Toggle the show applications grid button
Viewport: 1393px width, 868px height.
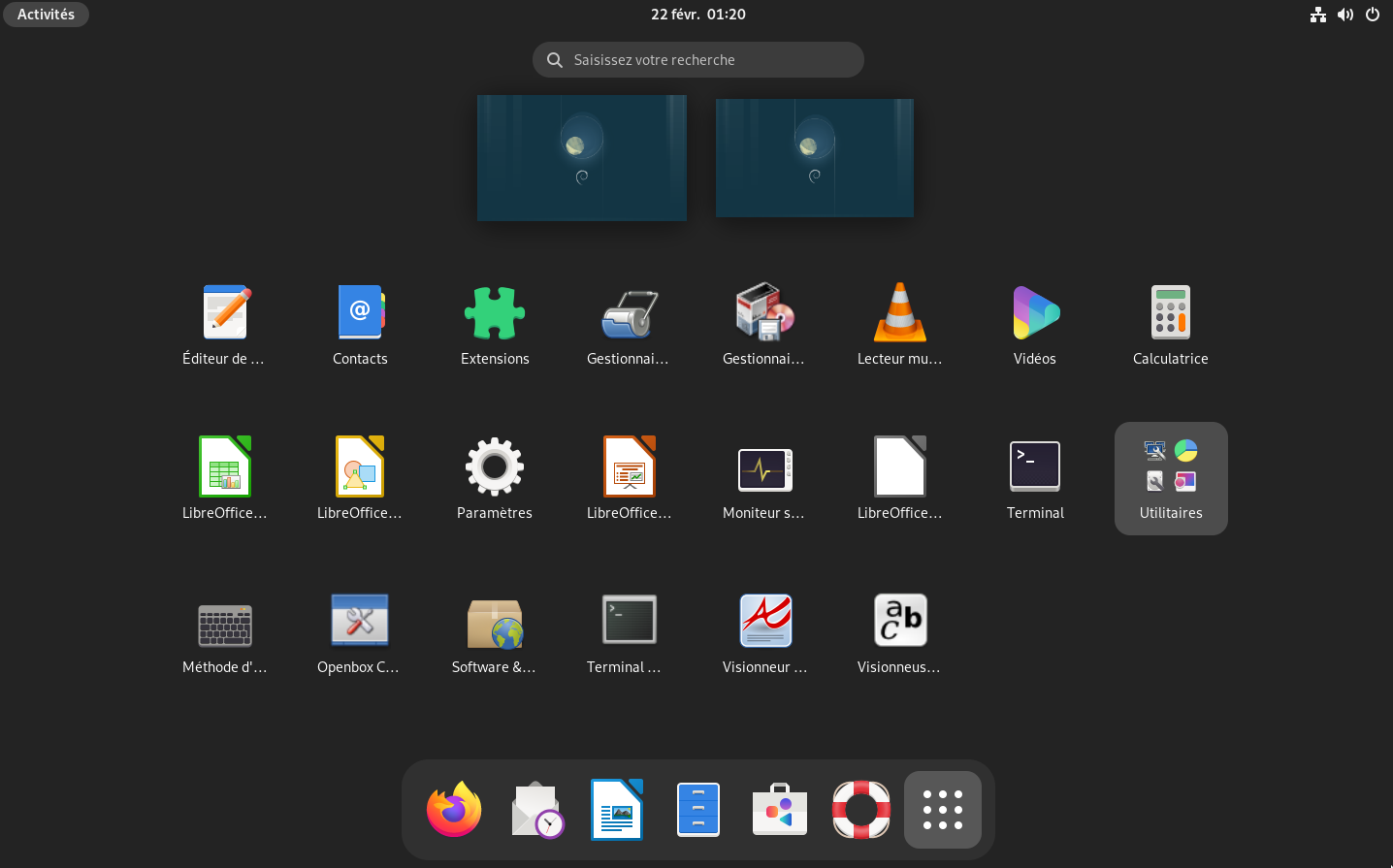[942, 810]
